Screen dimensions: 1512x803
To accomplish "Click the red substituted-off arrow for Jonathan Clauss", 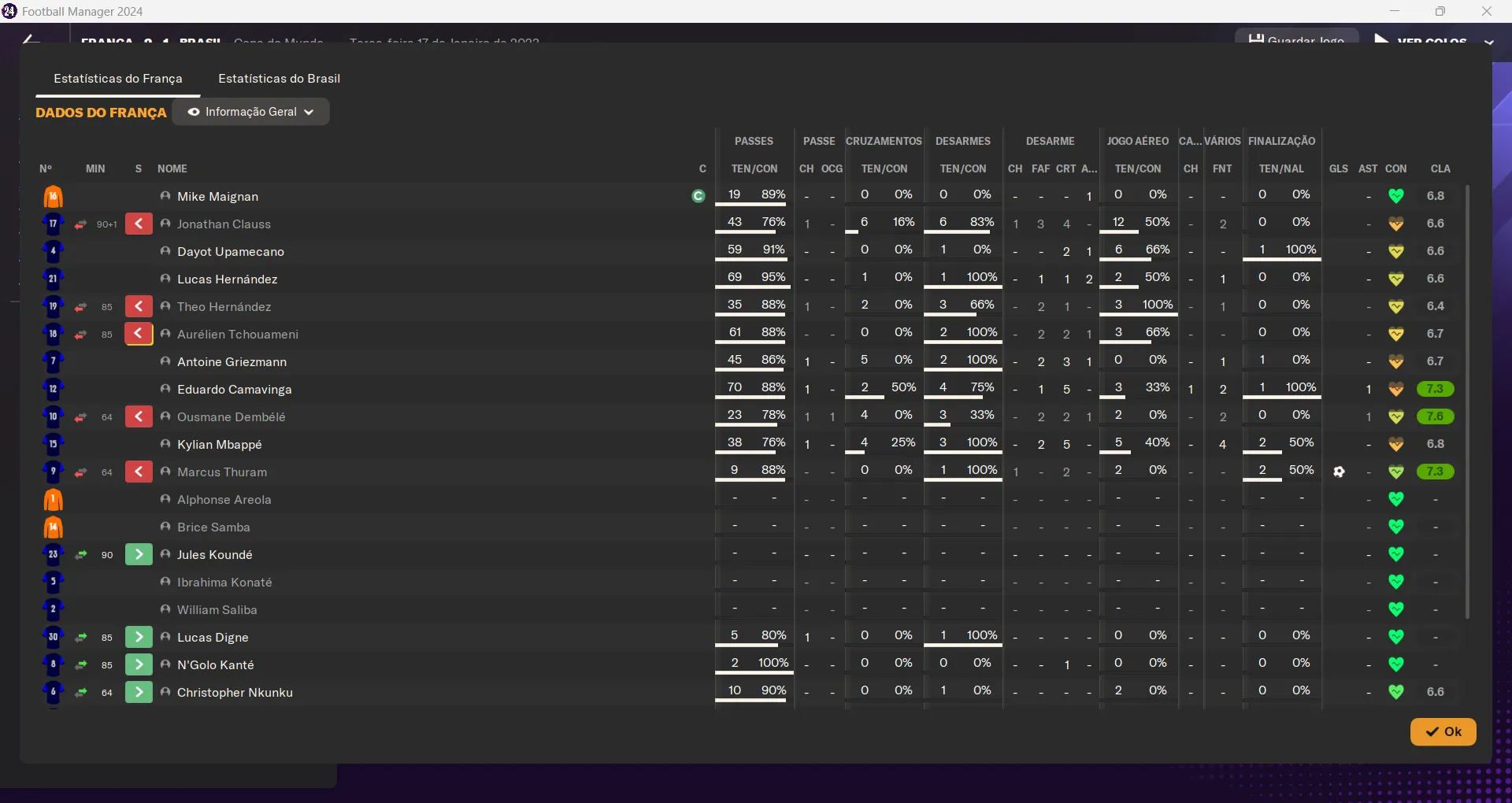I will (x=139, y=224).
